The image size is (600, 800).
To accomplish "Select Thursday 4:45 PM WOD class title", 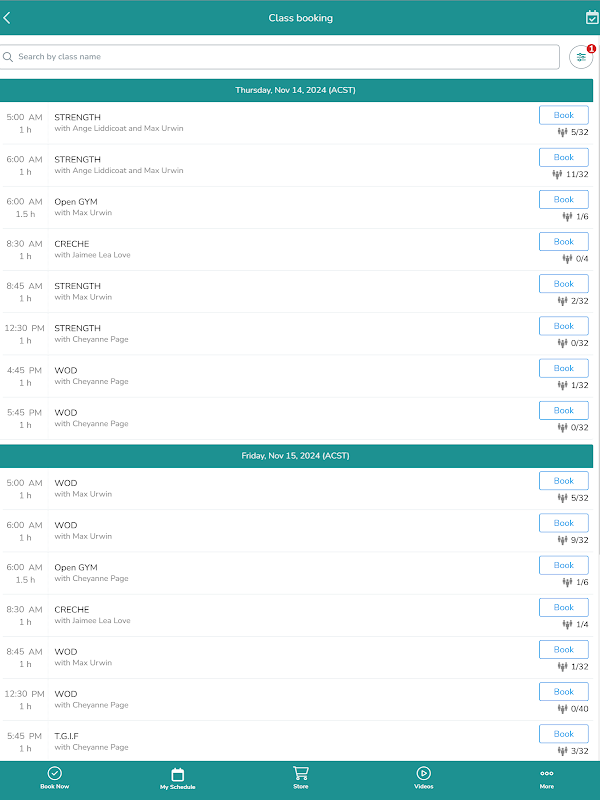I will (66, 370).
